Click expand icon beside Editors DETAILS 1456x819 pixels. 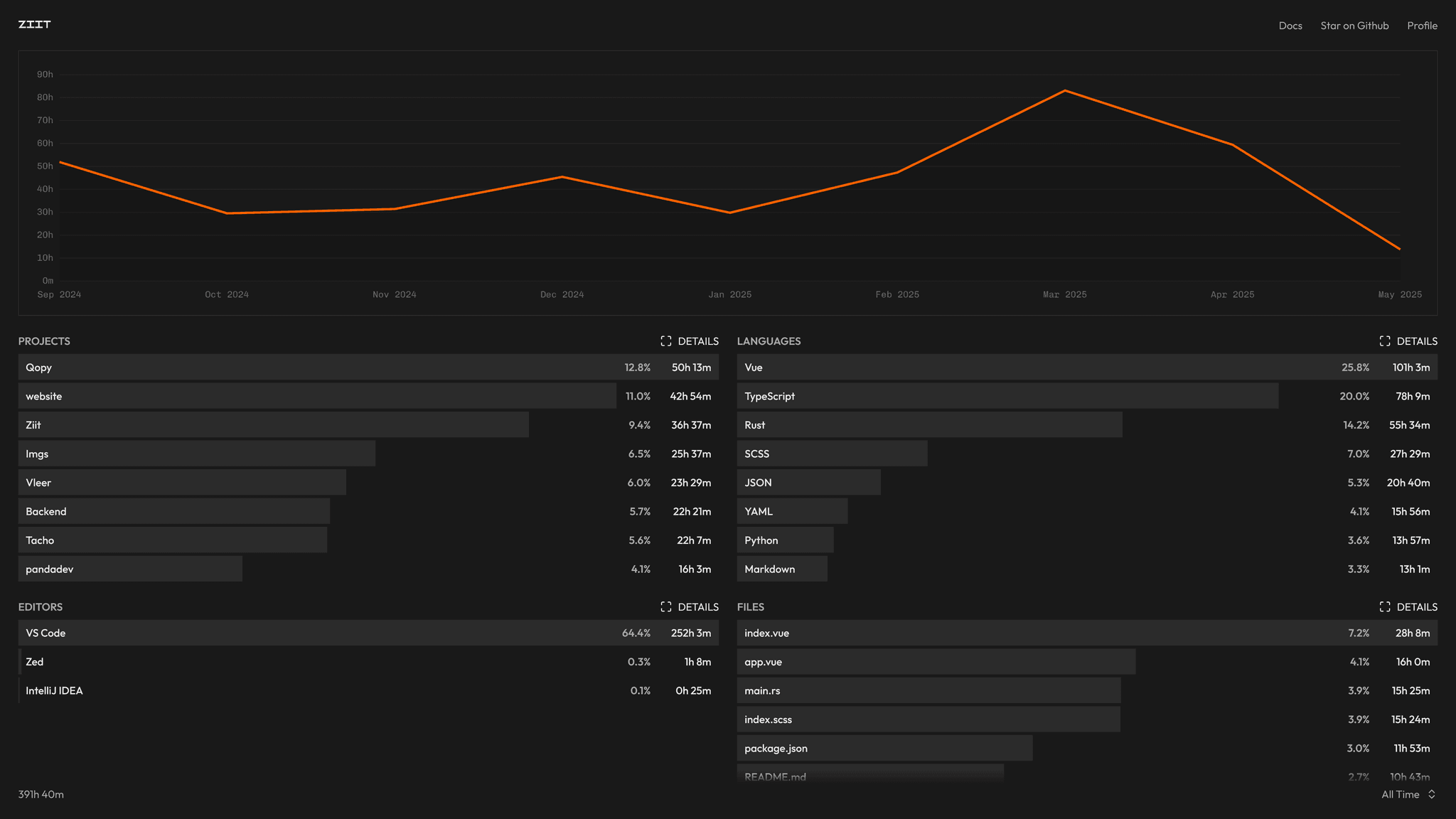(x=665, y=607)
